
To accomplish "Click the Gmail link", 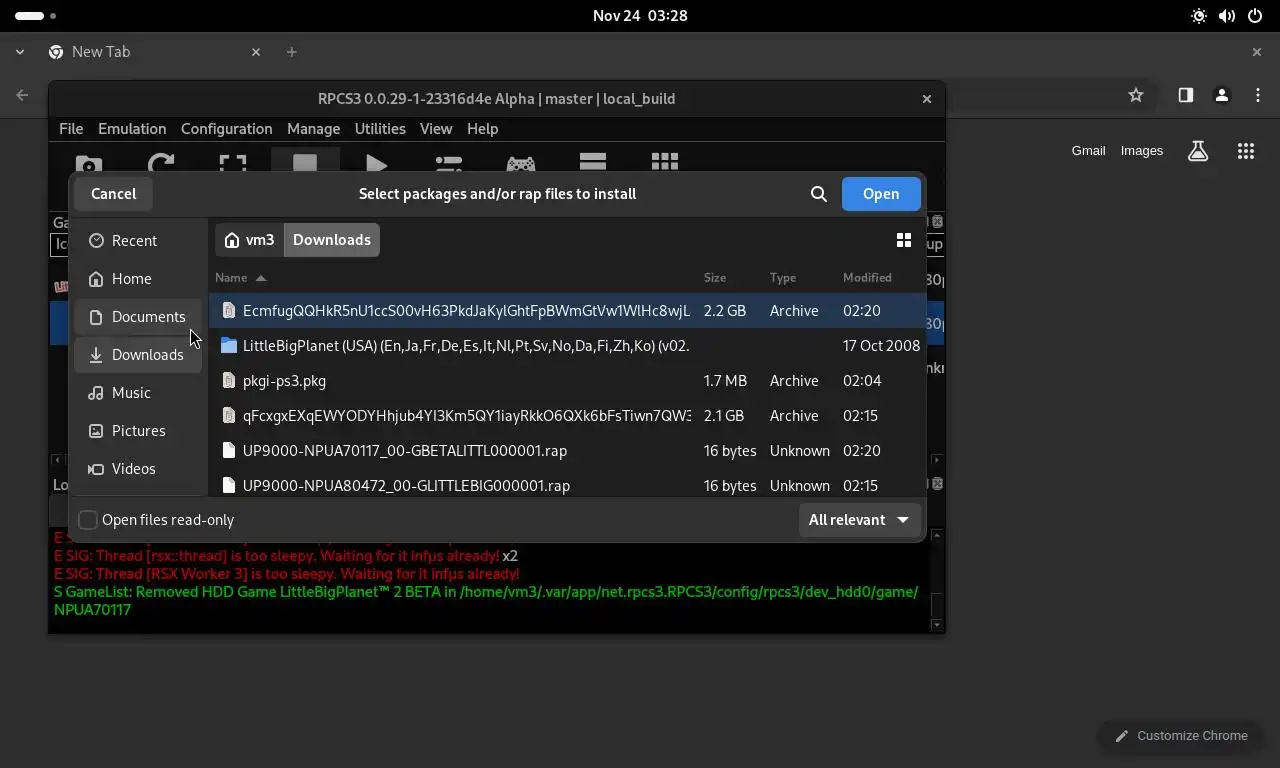I will (x=1089, y=151).
